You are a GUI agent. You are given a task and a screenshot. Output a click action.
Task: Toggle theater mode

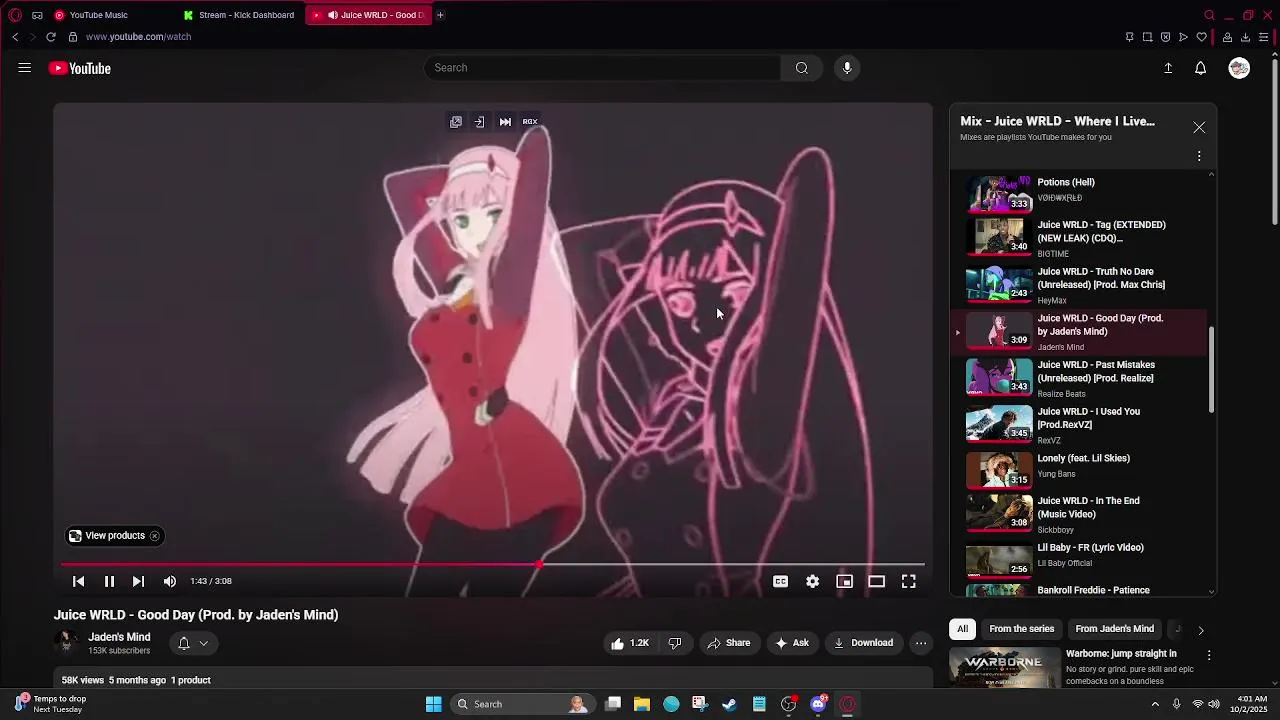(x=876, y=581)
